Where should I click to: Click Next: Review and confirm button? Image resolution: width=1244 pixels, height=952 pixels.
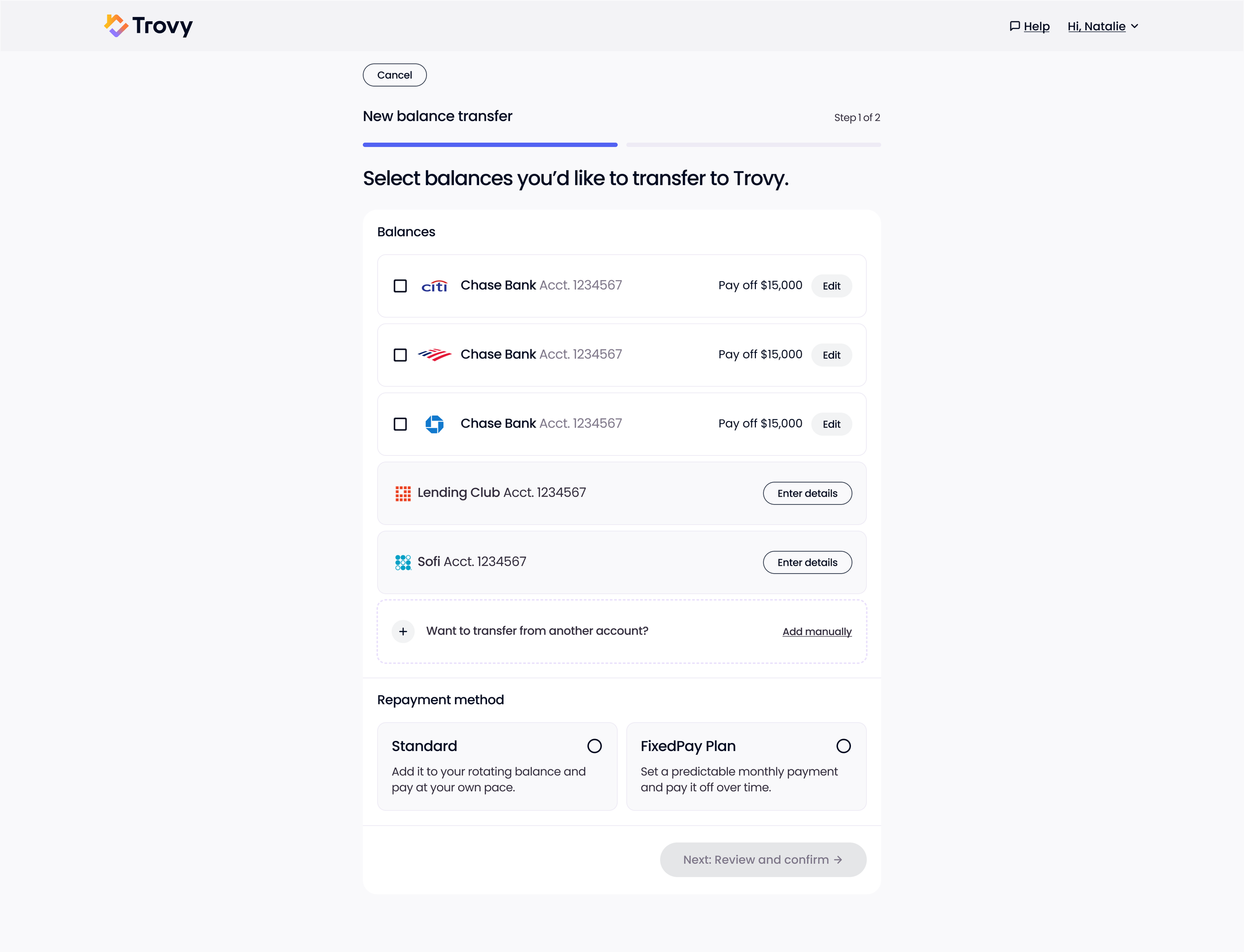click(762, 859)
